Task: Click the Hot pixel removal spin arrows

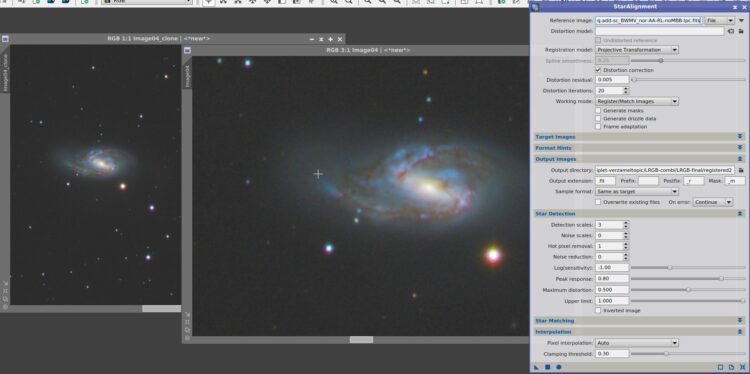Action: tap(626, 246)
